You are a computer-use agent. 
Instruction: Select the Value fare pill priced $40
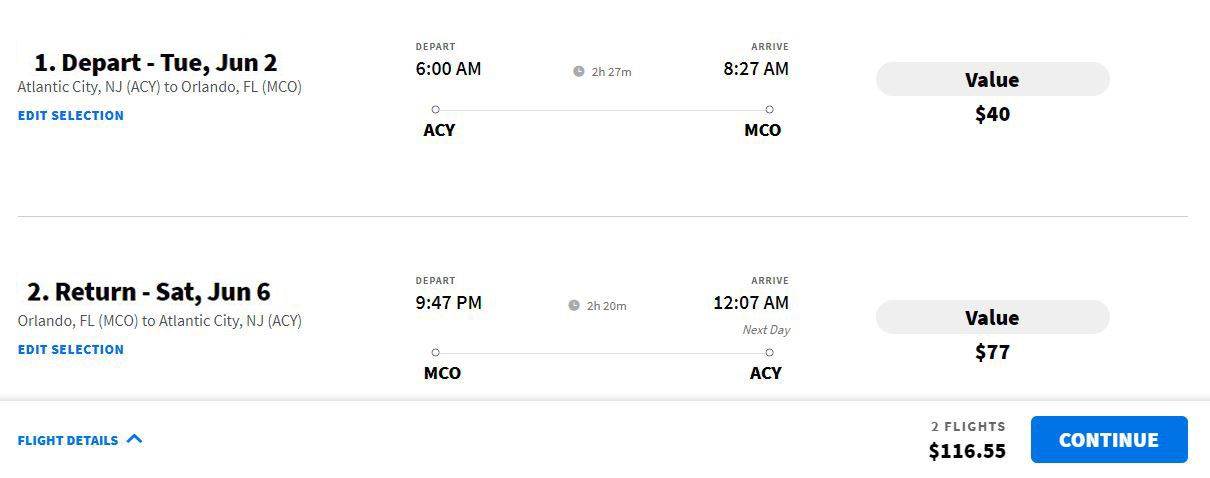click(992, 79)
